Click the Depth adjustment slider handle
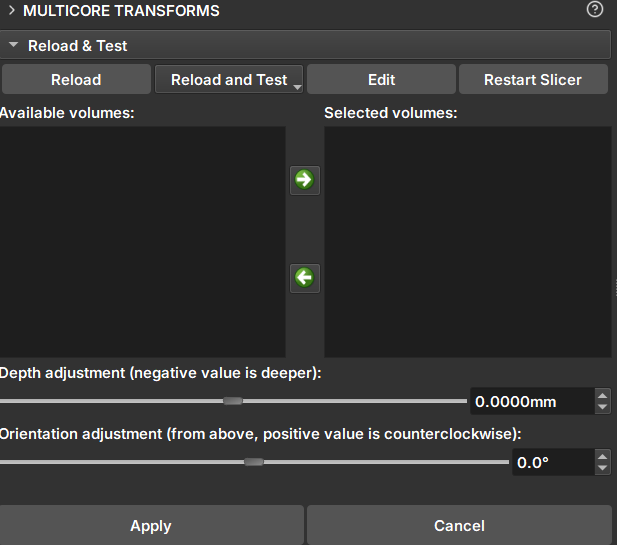617x545 pixels. (232, 401)
